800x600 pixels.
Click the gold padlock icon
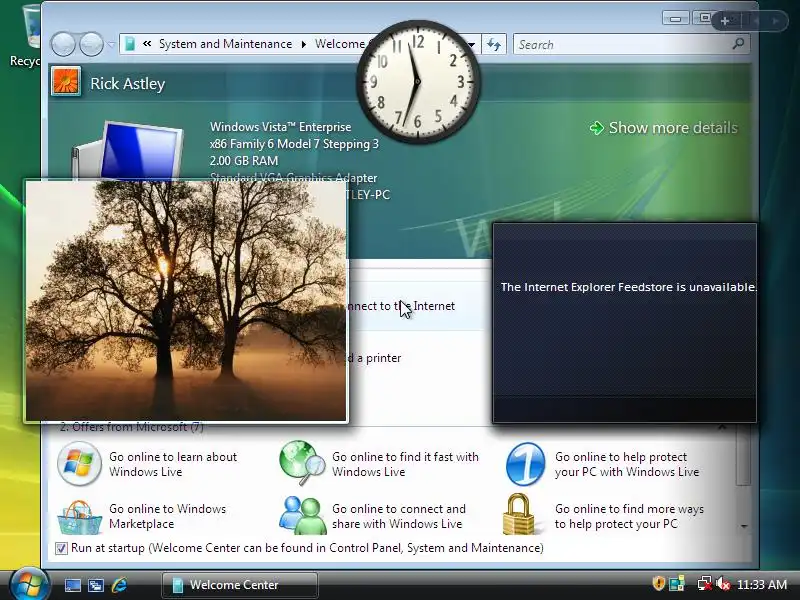pyautogui.click(x=519, y=514)
